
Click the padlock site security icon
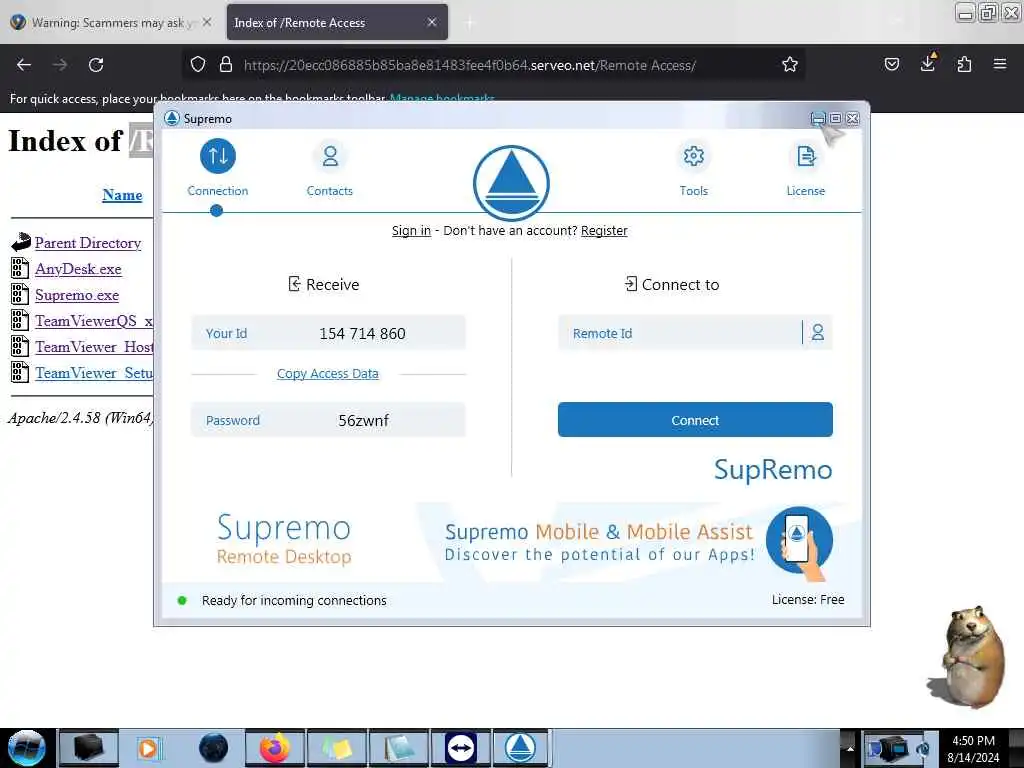click(226, 65)
